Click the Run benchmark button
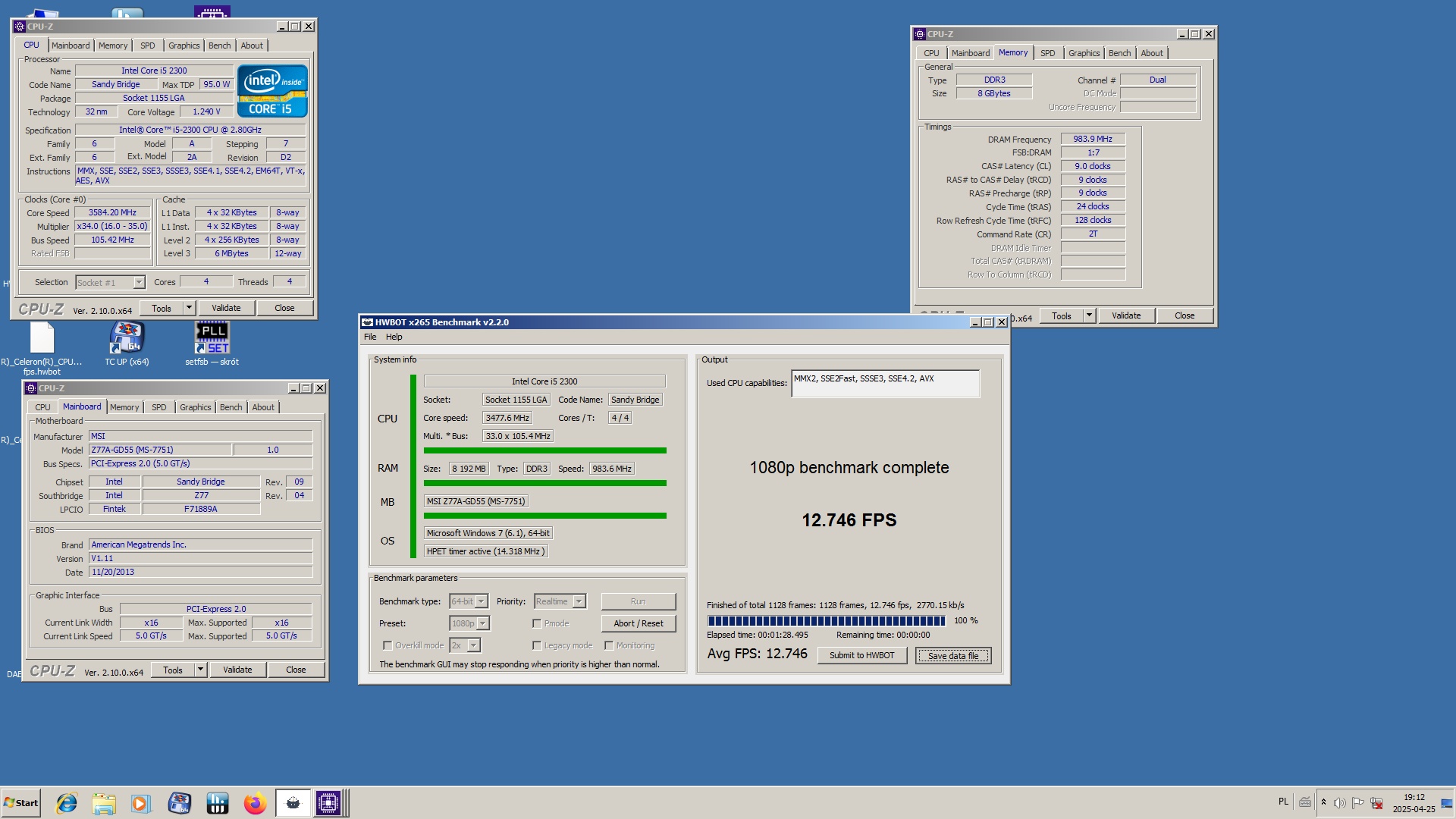Image resolution: width=1456 pixels, height=819 pixels. click(638, 601)
